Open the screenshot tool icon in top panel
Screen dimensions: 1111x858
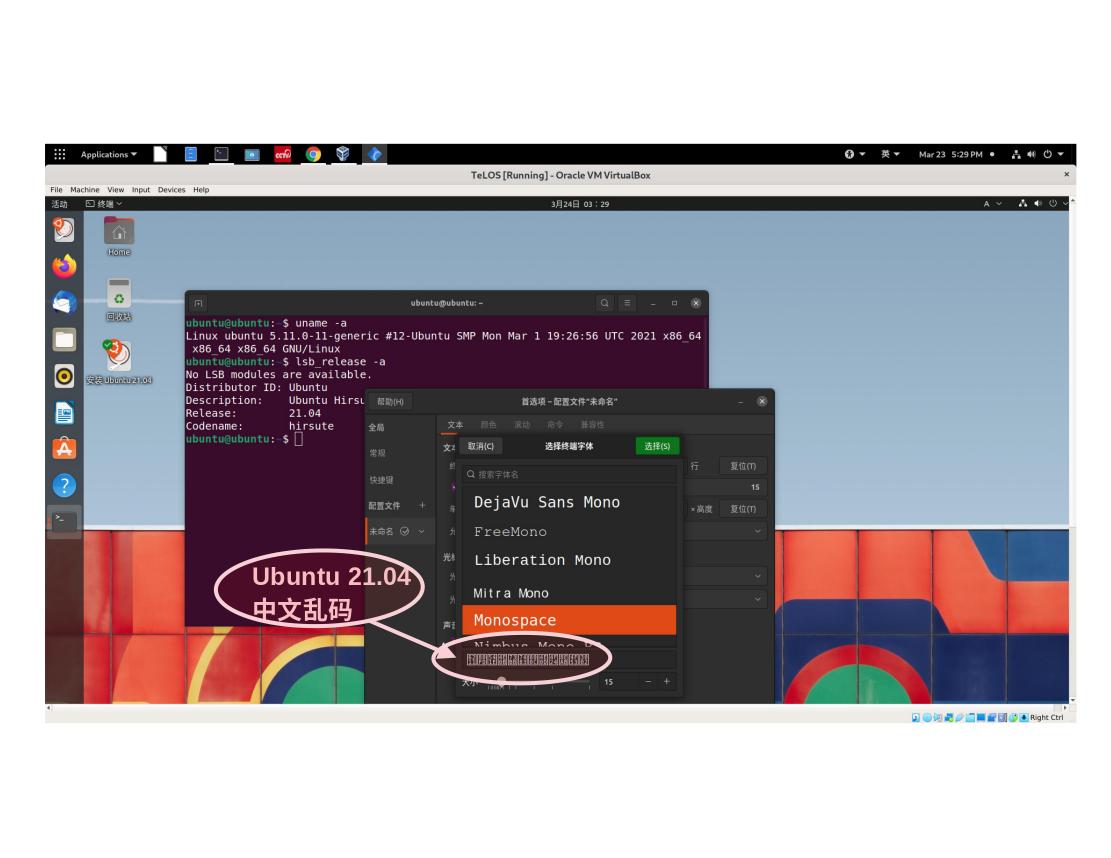[252, 154]
